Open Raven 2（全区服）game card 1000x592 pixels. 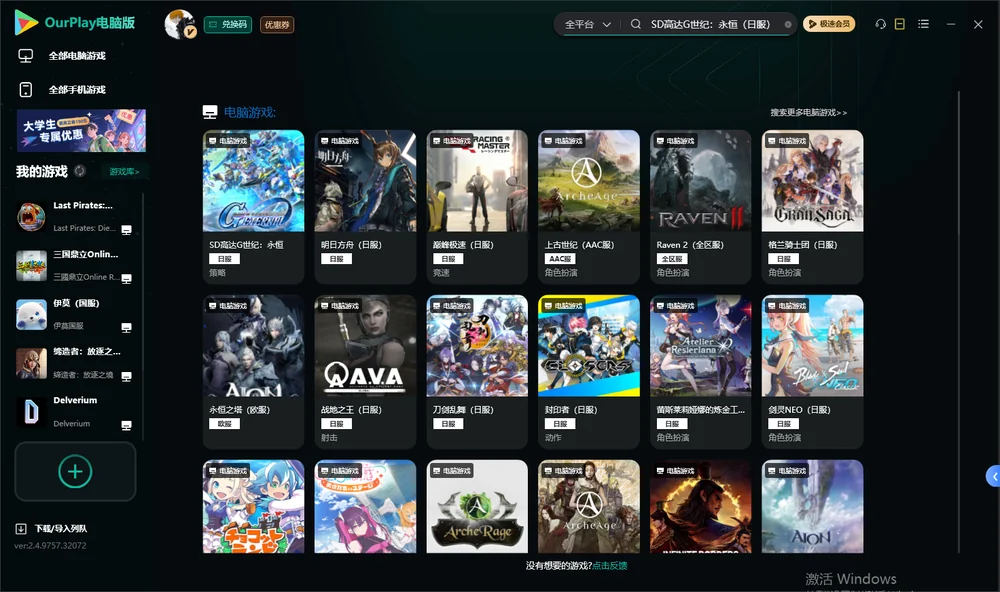(x=701, y=207)
